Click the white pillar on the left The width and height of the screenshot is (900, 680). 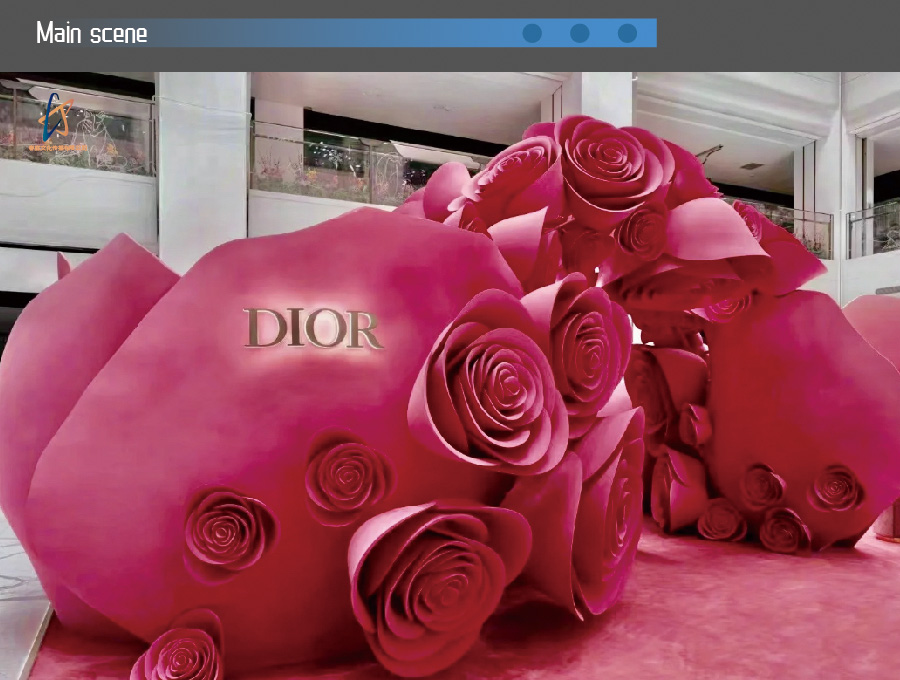point(202,165)
